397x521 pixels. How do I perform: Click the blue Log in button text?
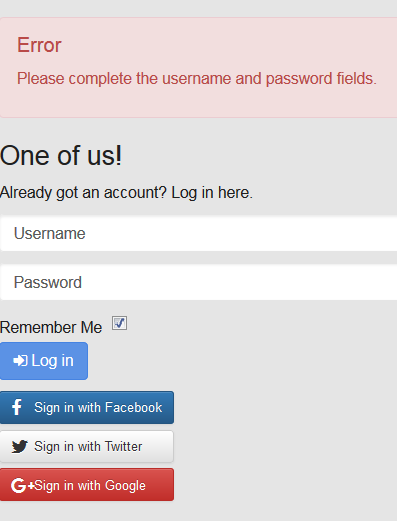(x=52, y=361)
